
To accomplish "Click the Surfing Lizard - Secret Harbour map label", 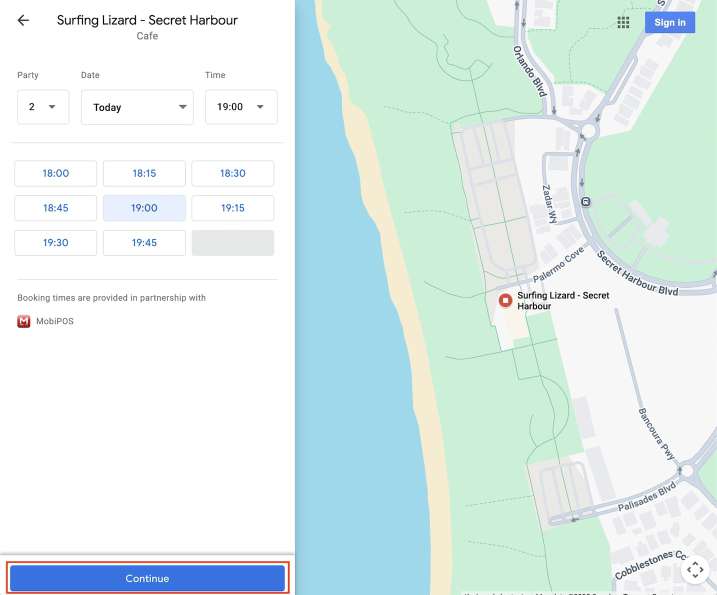I will [x=563, y=300].
